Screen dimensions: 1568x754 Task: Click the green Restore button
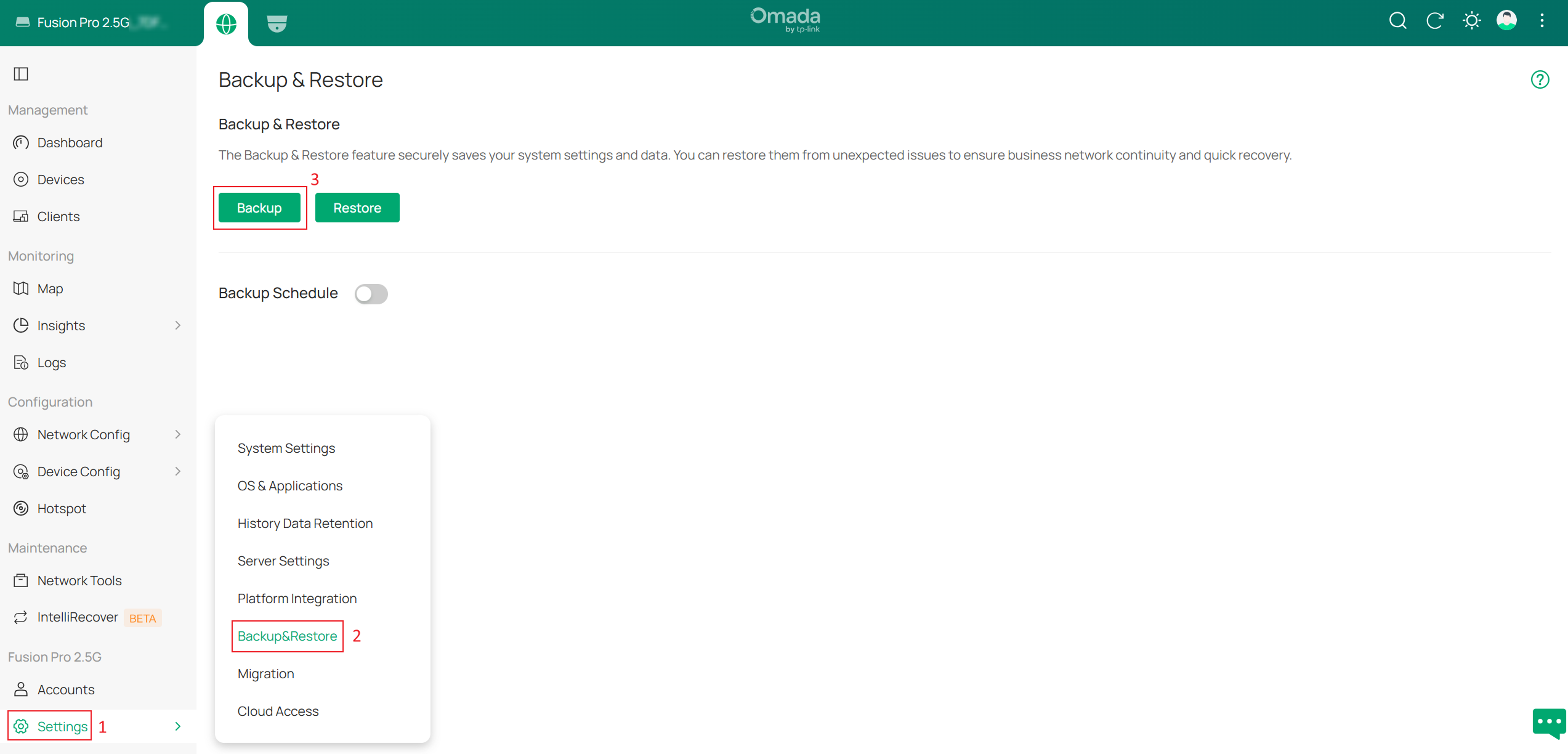point(357,208)
